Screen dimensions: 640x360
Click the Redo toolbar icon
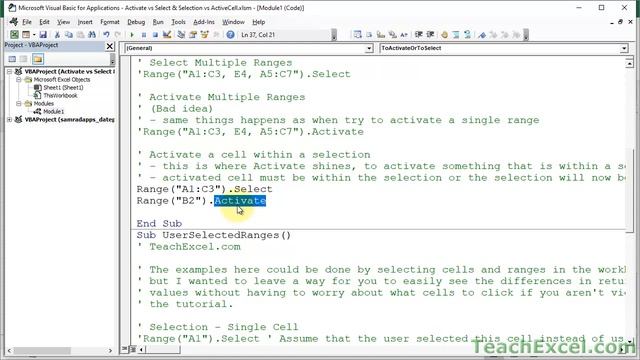pyautogui.click(x=118, y=35)
